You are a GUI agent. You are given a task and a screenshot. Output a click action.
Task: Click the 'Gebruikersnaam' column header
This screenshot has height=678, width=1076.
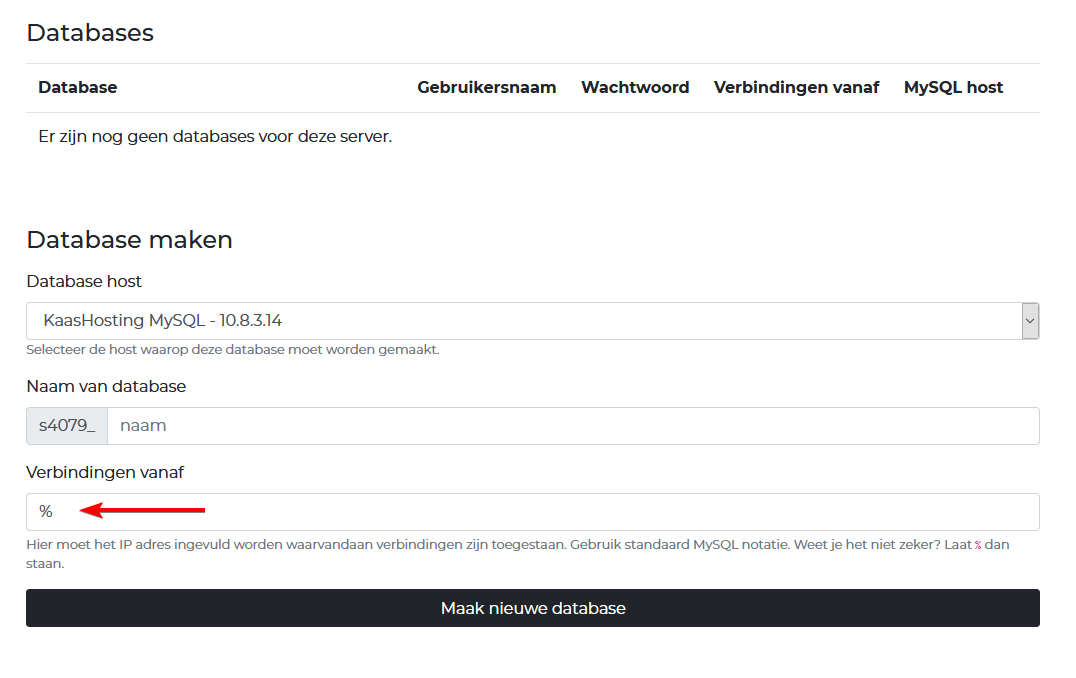coord(486,88)
